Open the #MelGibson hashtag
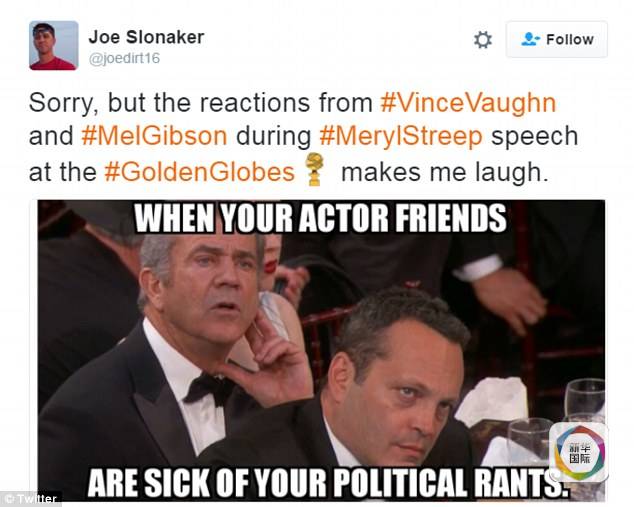The width and height of the screenshot is (634, 507). coord(154,136)
